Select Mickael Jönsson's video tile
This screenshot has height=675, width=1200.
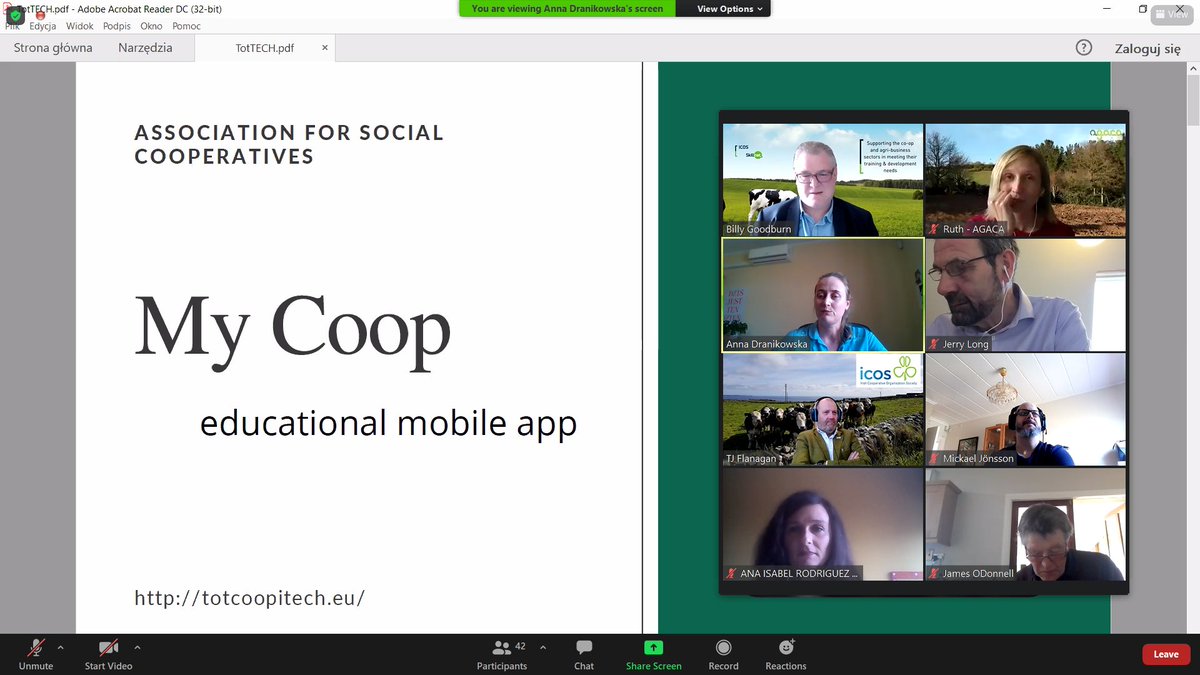1025,410
